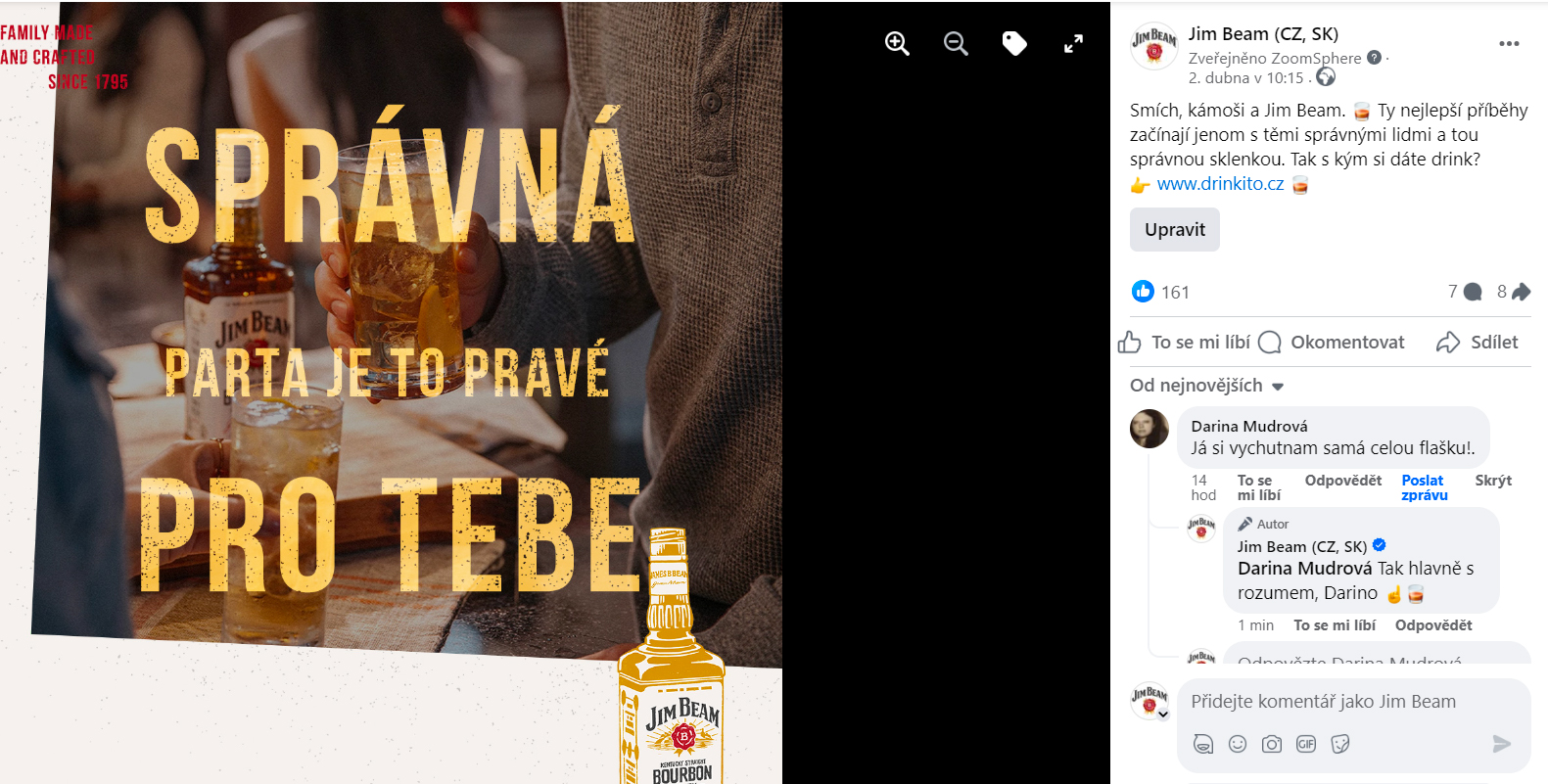Open 1 min reply timestamp
Image resolution: width=1548 pixels, height=784 pixels.
(1256, 625)
